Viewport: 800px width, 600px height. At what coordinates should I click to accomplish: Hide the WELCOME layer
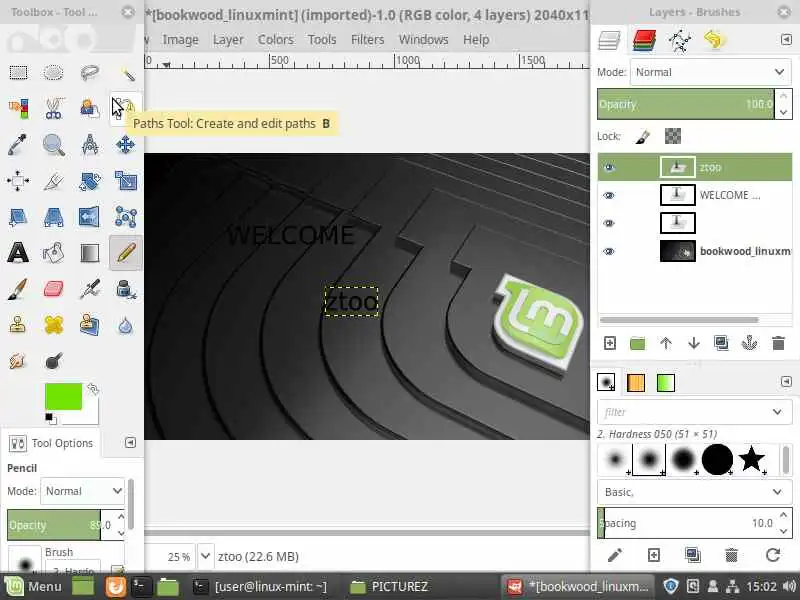(x=609, y=195)
